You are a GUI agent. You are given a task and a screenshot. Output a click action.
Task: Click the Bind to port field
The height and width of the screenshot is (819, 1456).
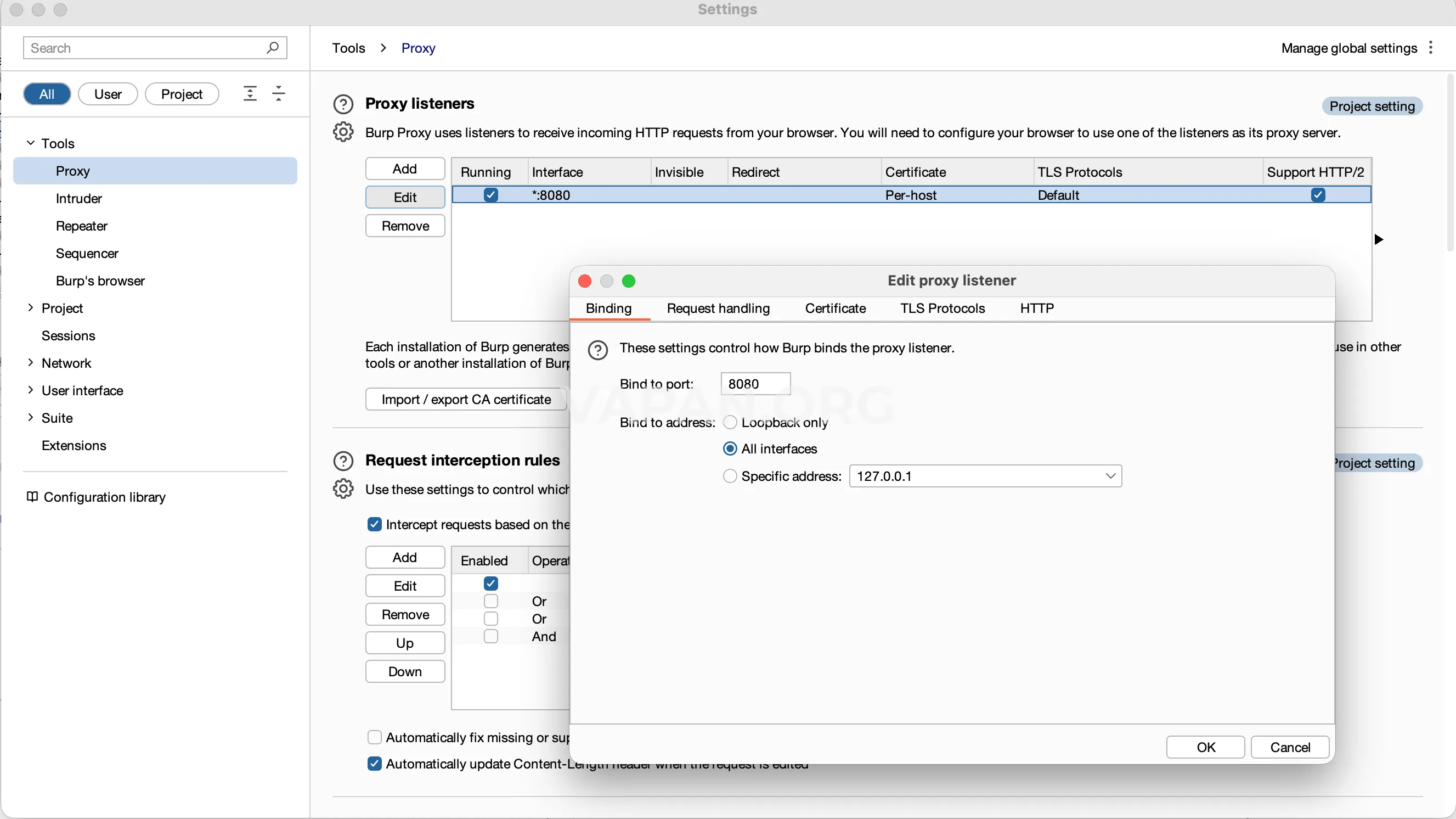pyautogui.click(x=755, y=384)
